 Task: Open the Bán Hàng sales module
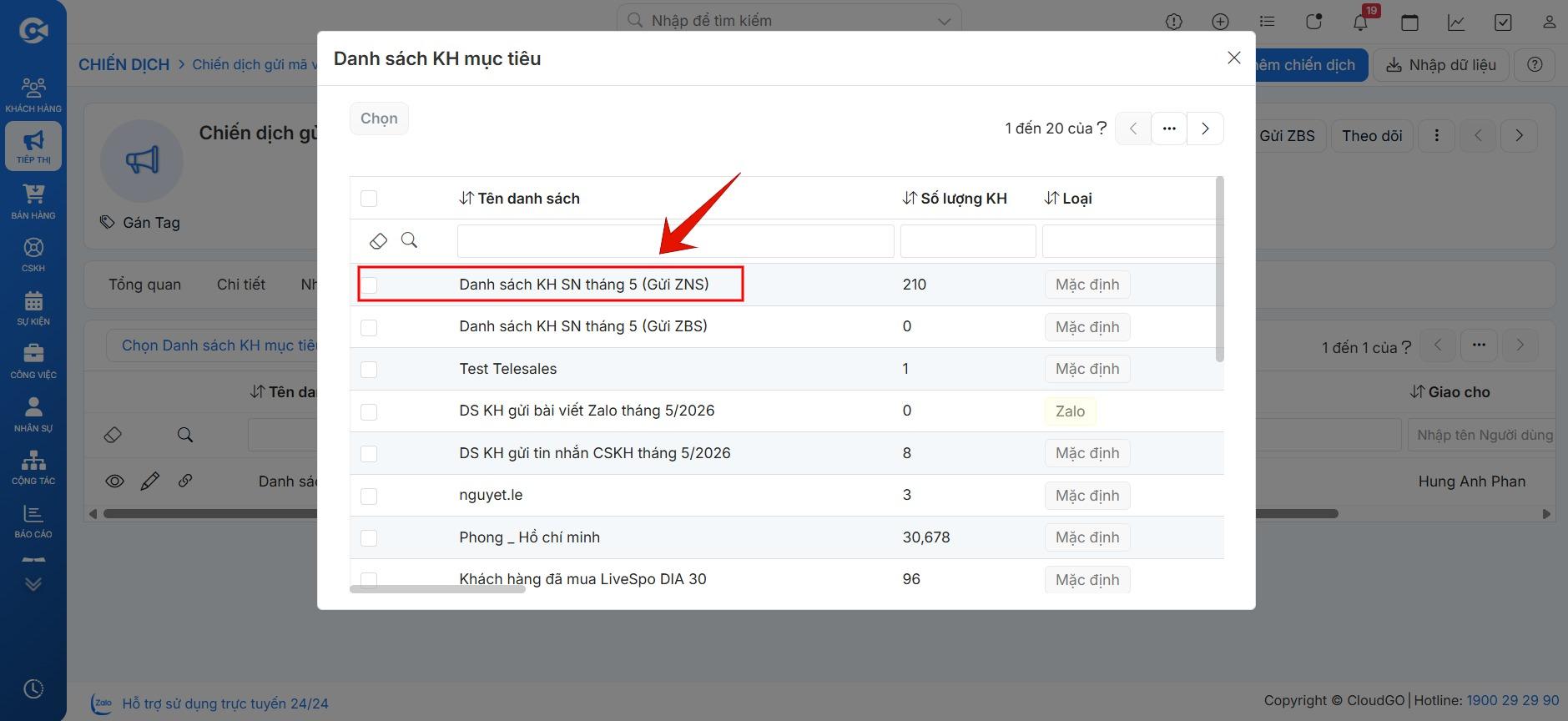pos(33,201)
